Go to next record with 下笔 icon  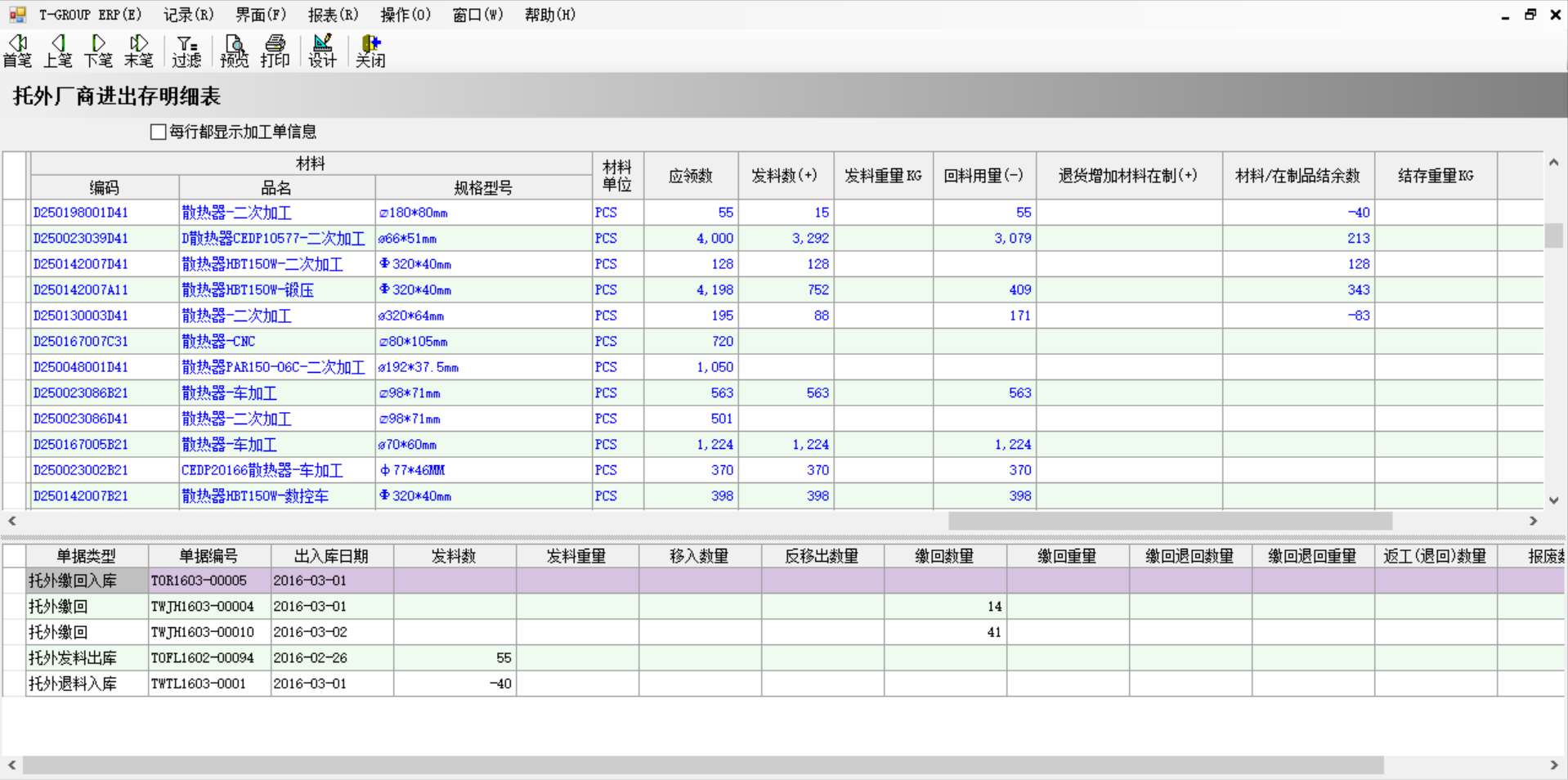[x=98, y=51]
